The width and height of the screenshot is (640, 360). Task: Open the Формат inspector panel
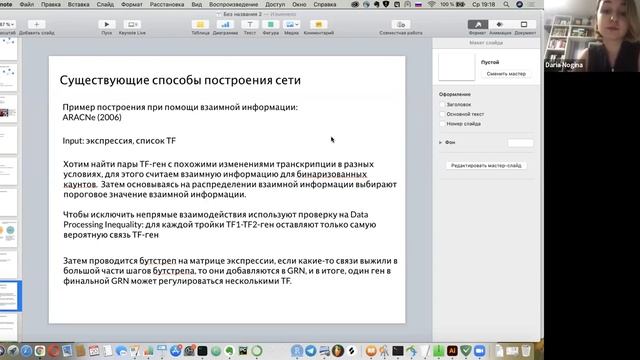point(478,24)
